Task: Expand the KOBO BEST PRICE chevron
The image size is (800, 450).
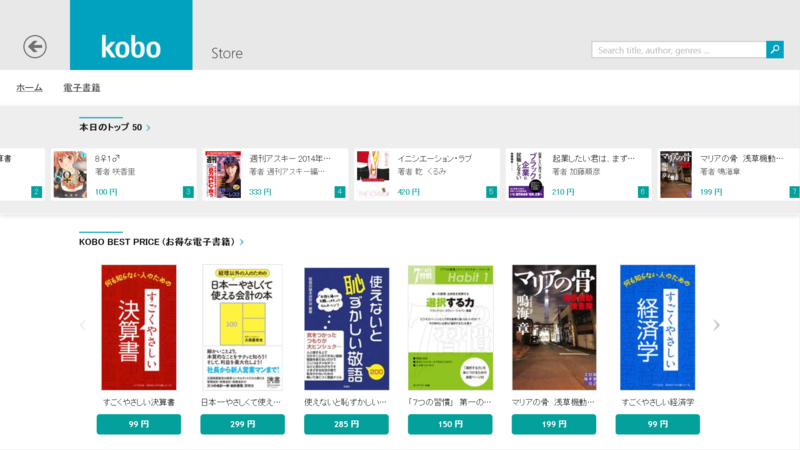Action: pyautogui.click(x=242, y=242)
